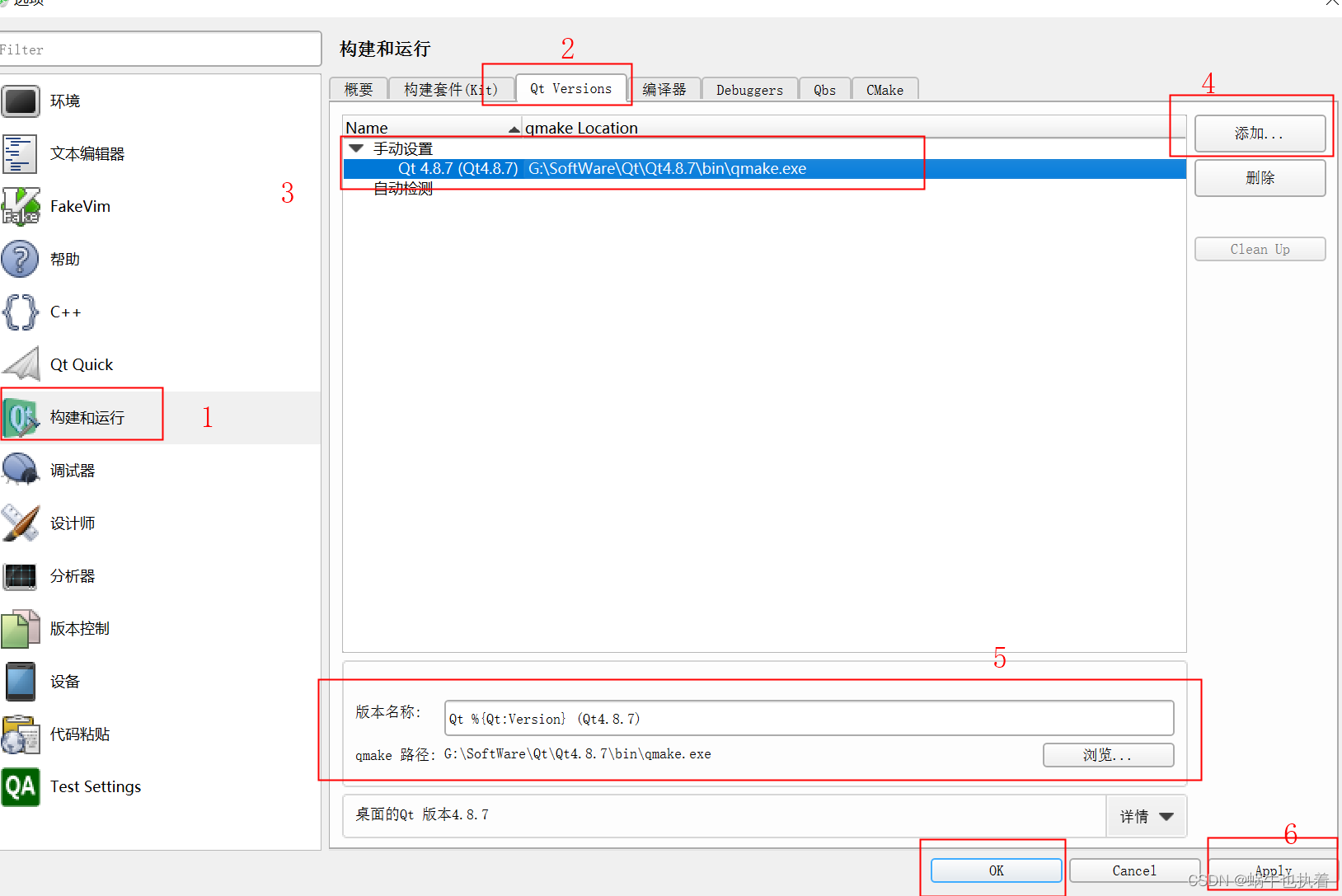Click the 桌面的Qt 版本4.8.7 summary text
The height and width of the screenshot is (896, 1342).
pyautogui.click(x=422, y=814)
